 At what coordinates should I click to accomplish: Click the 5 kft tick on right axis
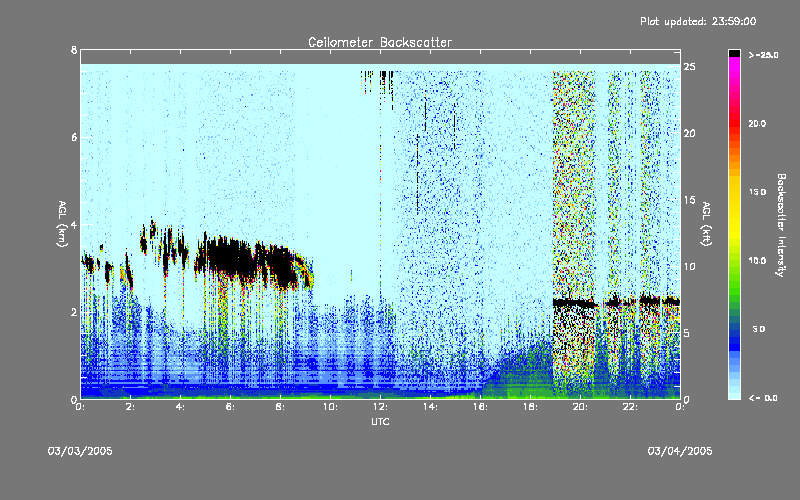687,333
